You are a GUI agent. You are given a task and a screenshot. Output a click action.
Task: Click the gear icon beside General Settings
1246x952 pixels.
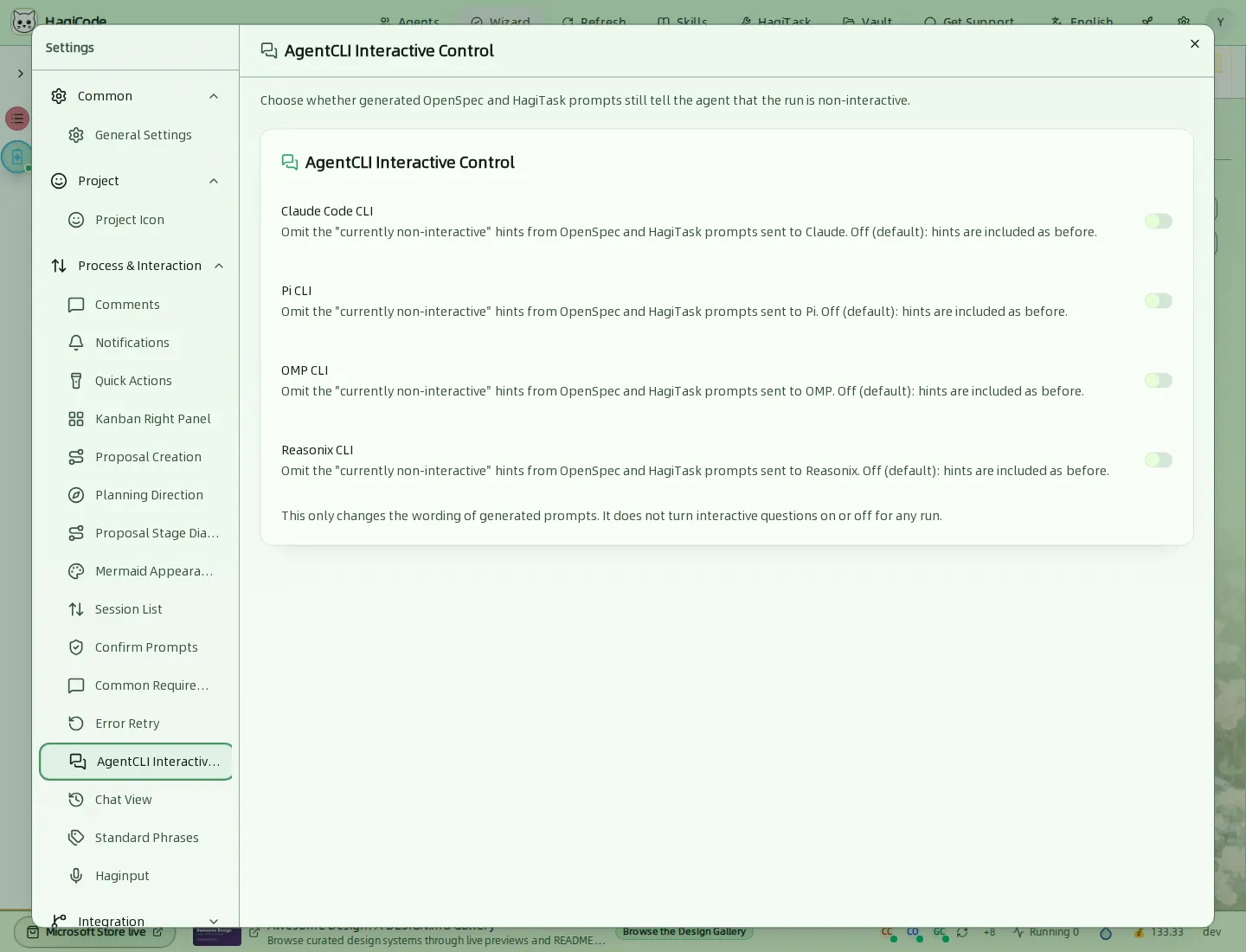(x=76, y=135)
